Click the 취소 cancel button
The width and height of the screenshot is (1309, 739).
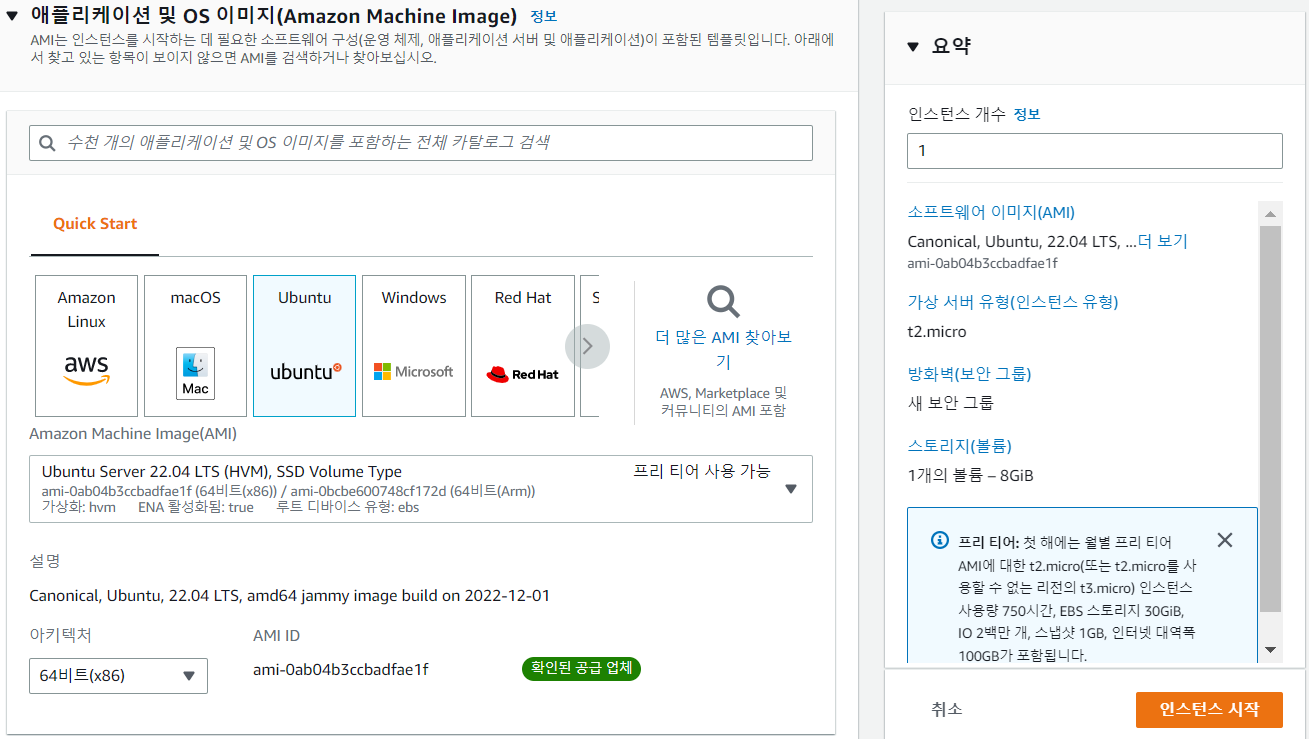click(x=947, y=709)
